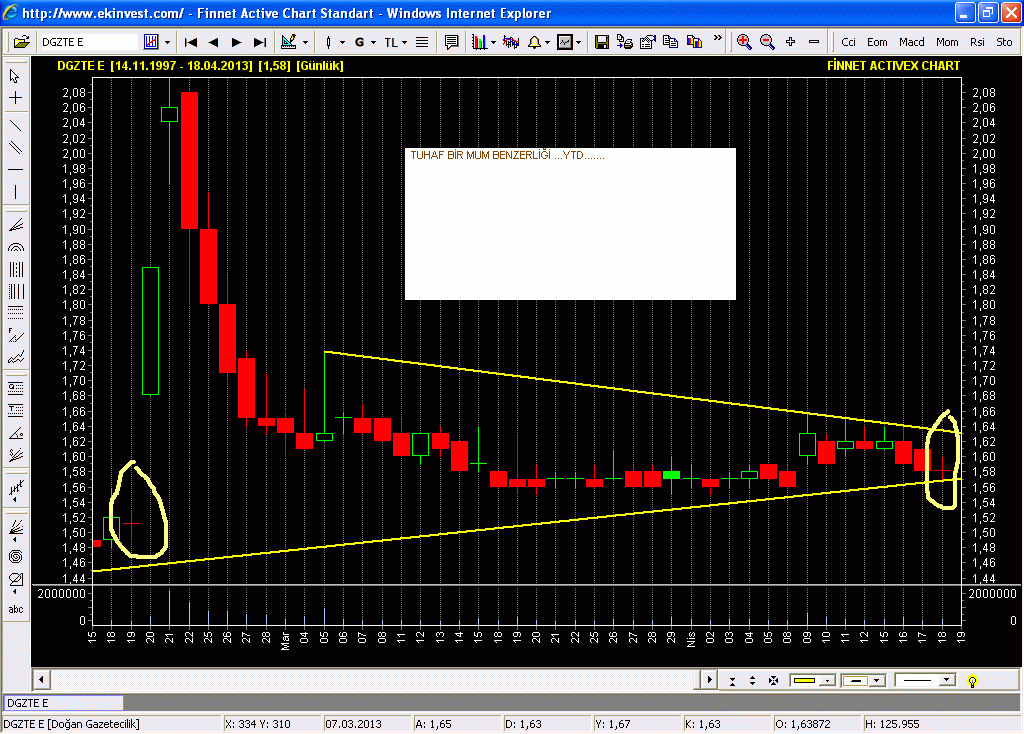The image size is (1024, 734).
Task: Click the chart template icon
Action: pos(565,42)
